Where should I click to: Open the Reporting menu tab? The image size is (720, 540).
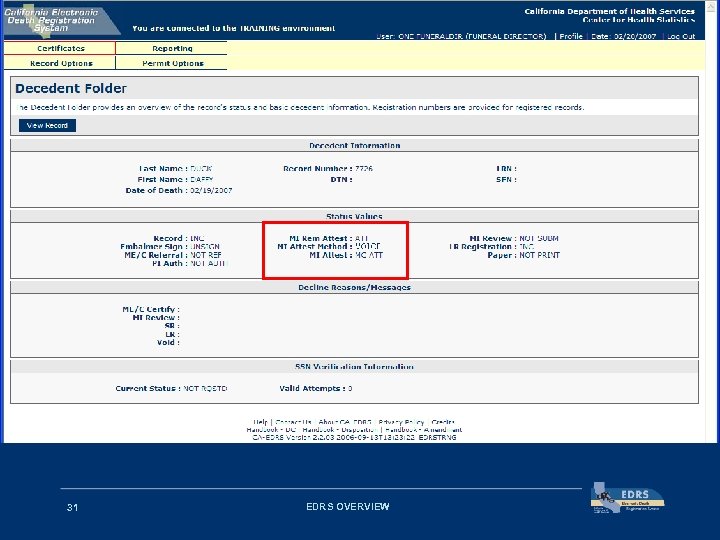coord(172,48)
